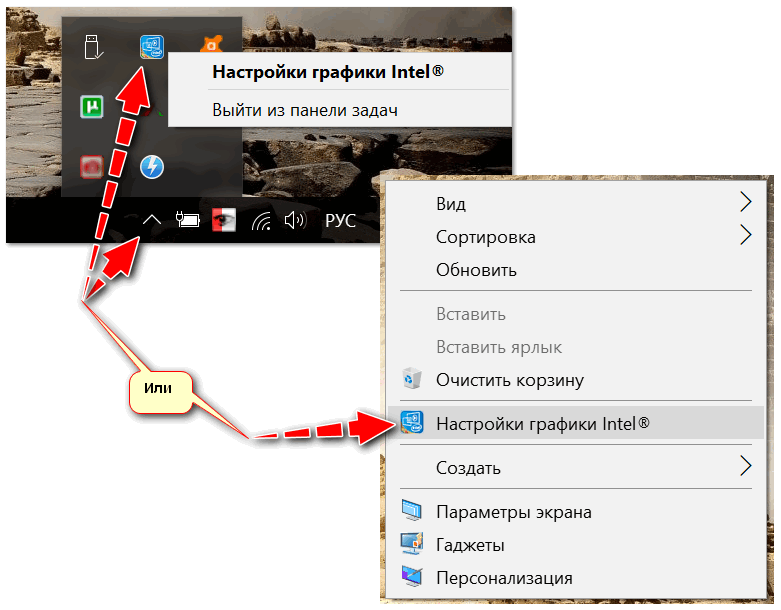Viewport: 781px width, 610px height.
Task: Open Параметры экрана display settings
Action: [576, 512]
